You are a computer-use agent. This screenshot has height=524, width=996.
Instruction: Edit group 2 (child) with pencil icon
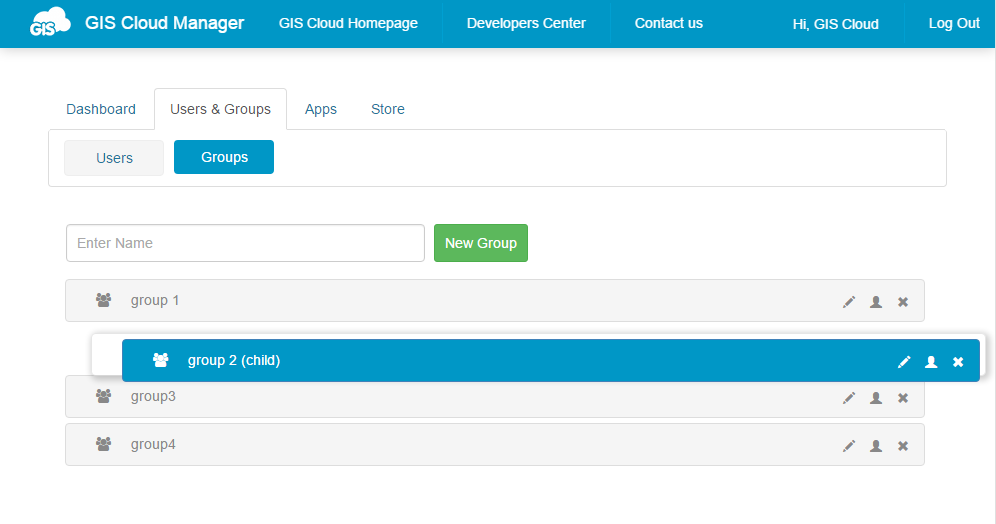coord(904,361)
